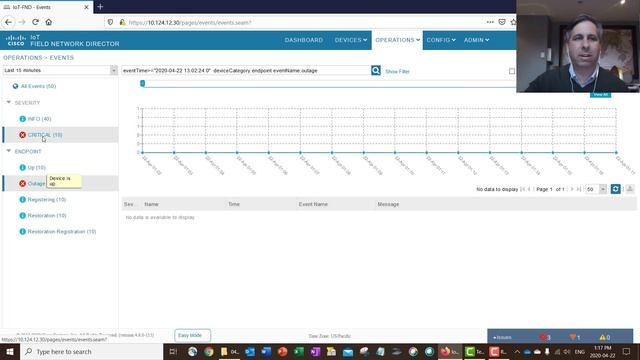This screenshot has width=640, height=360.
Task: Sort by the Event Name column header
Action: click(x=313, y=204)
